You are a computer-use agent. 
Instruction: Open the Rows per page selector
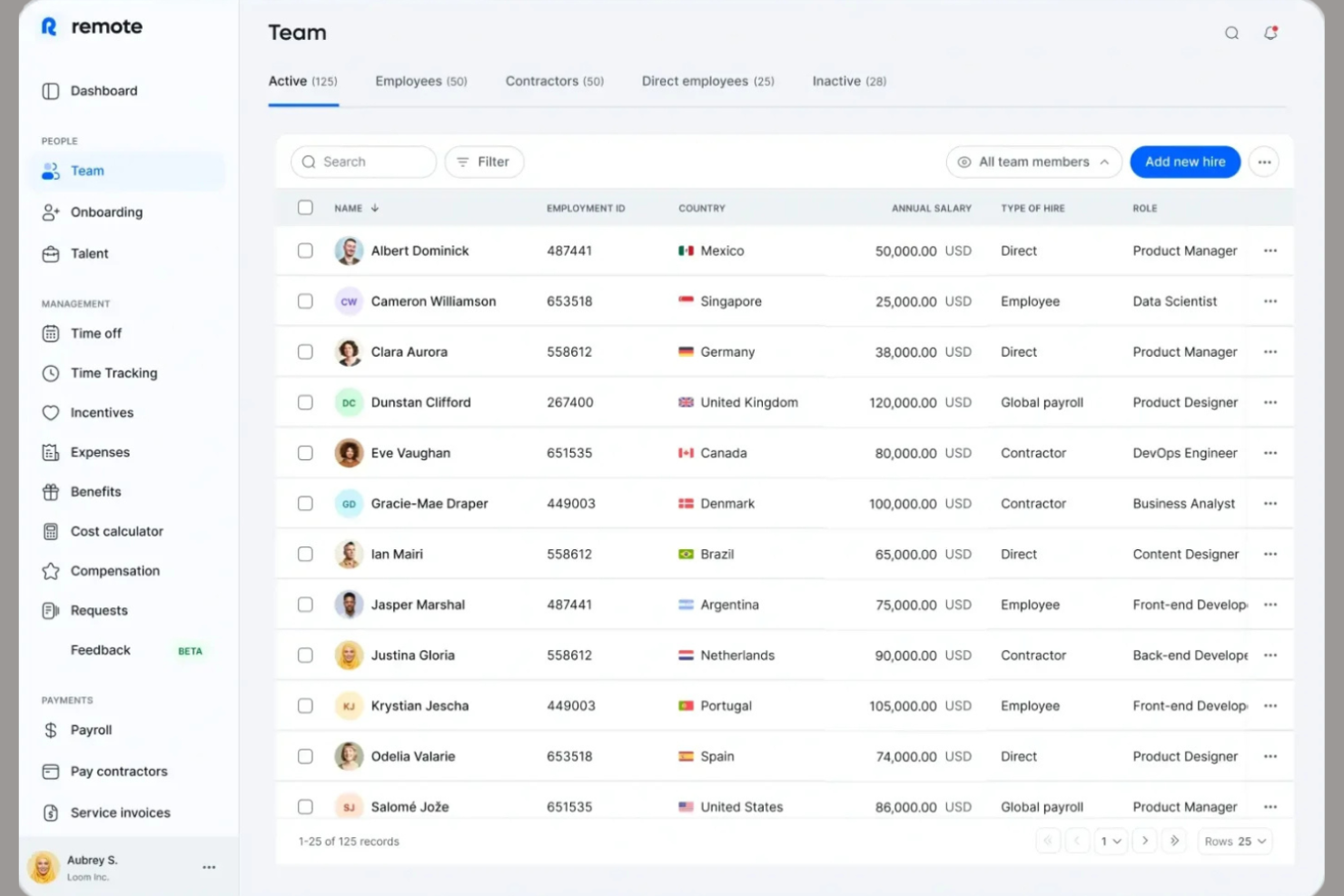pos(1234,841)
